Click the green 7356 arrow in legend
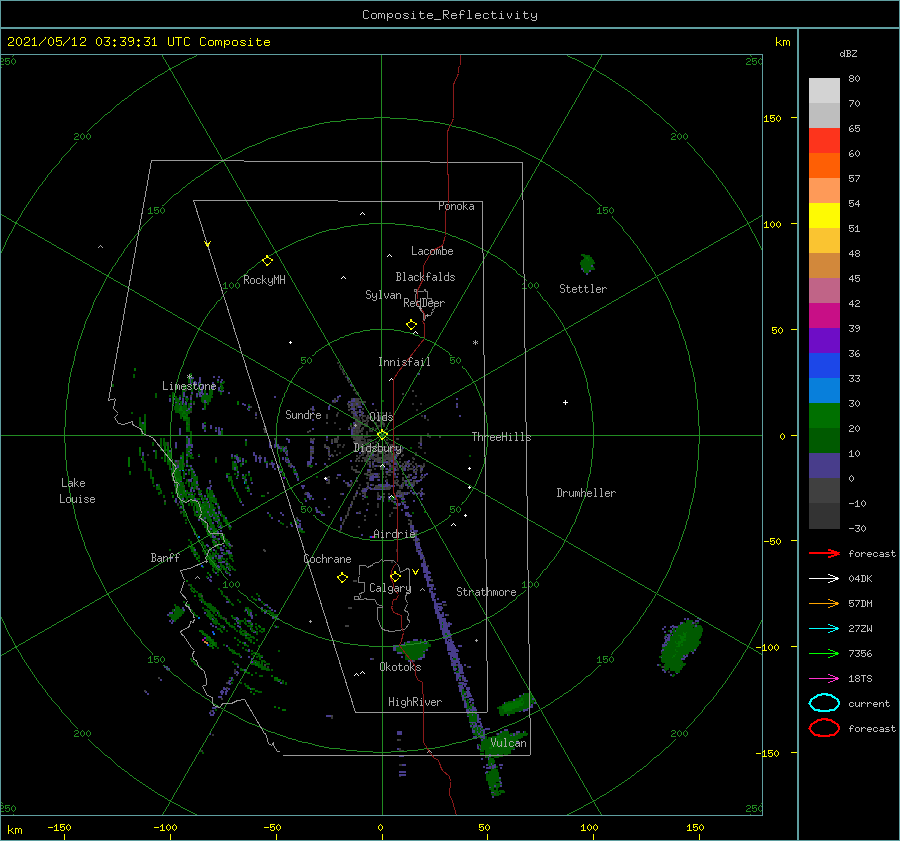The height and width of the screenshot is (841, 900). coord(824,653)
